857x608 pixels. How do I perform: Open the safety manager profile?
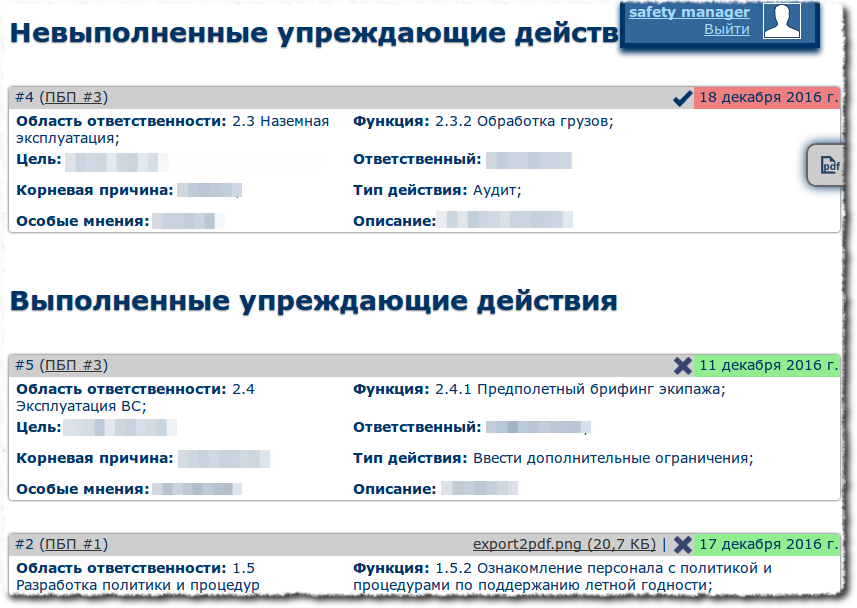(689, 12)
